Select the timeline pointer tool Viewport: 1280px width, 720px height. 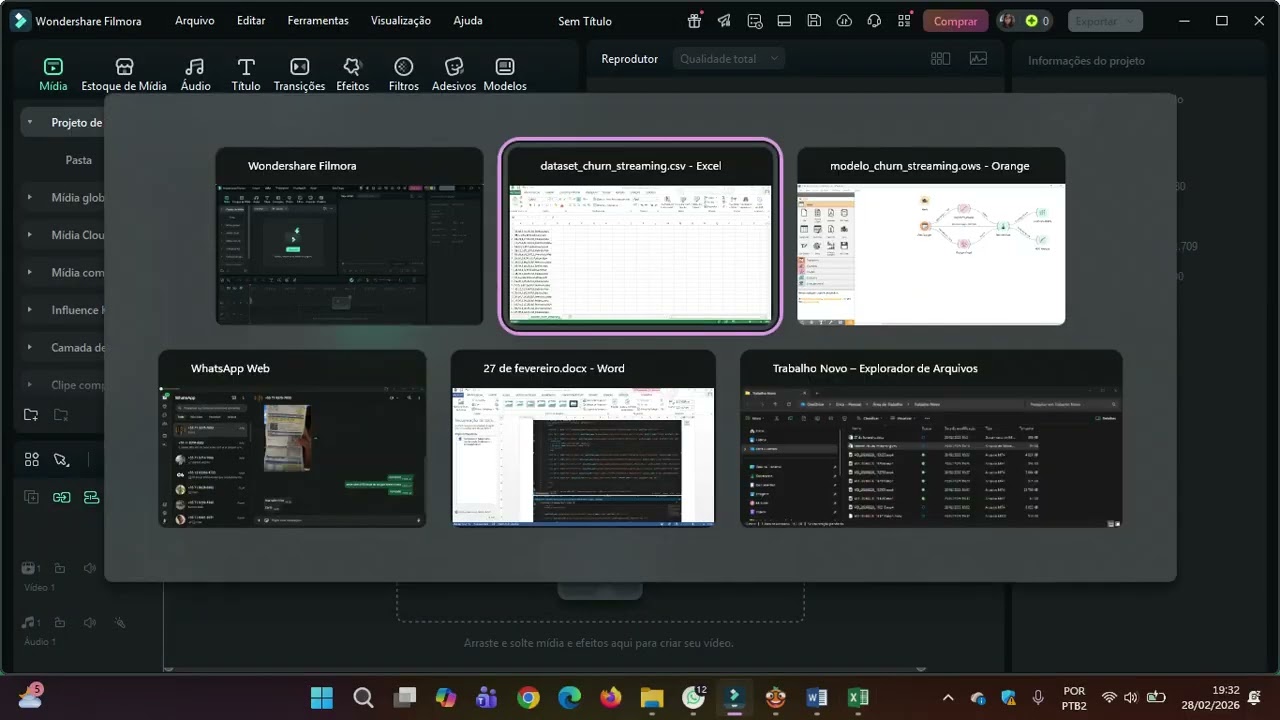click(62, 459)
